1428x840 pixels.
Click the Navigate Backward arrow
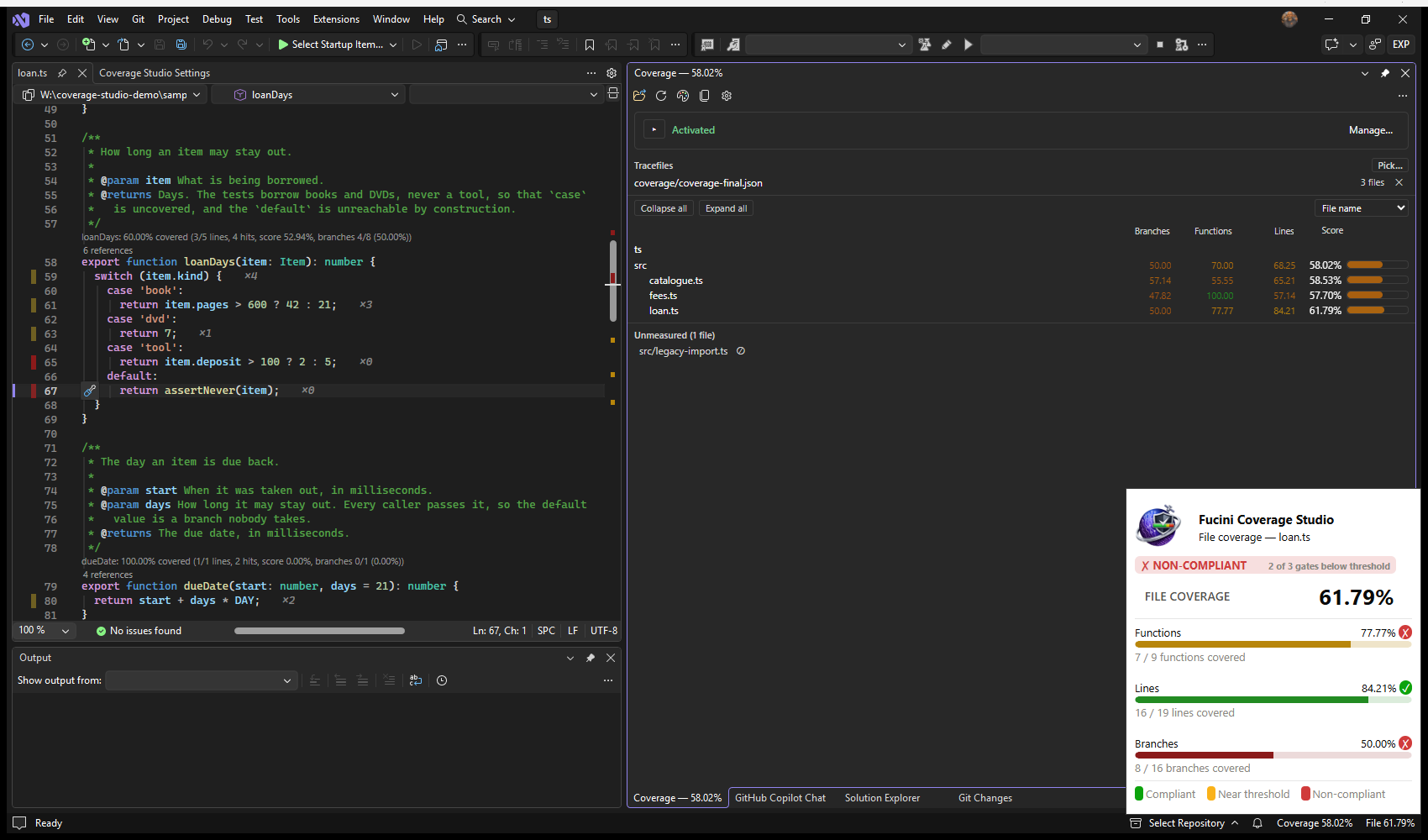click(x=28, y=45)
